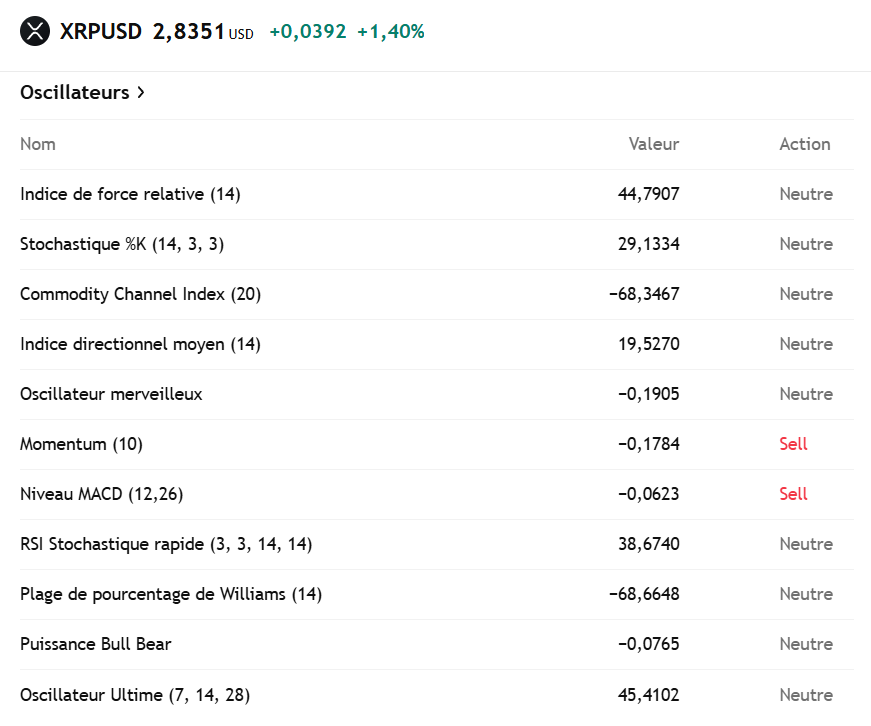Image resolution: width=871 pixels, height=726 pixels.
Task: Select the Oscillateur merveilleux indicator
Action: pyautogui.click(x=111, y=394)
